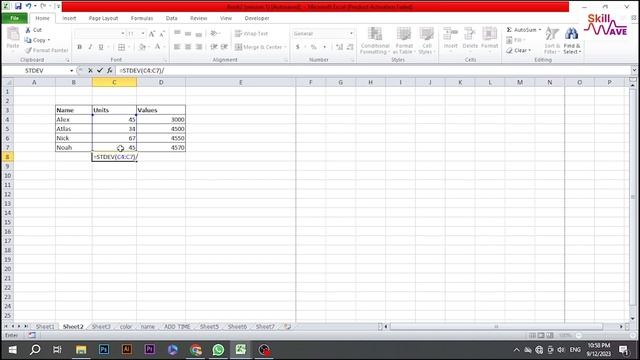Open WhatsApp from the taskbar
Image resolution: width=640 pixels, height=360 pixels.
click(x=218, y=350)
